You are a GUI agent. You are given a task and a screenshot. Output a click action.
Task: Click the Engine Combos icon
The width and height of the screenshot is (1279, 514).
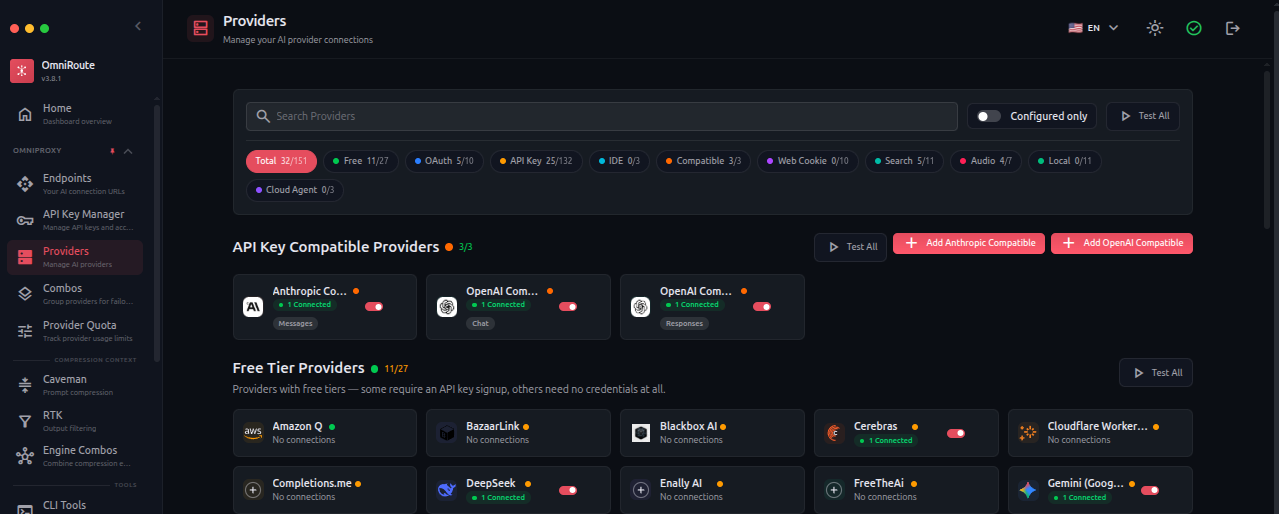[x=25, y=456]
